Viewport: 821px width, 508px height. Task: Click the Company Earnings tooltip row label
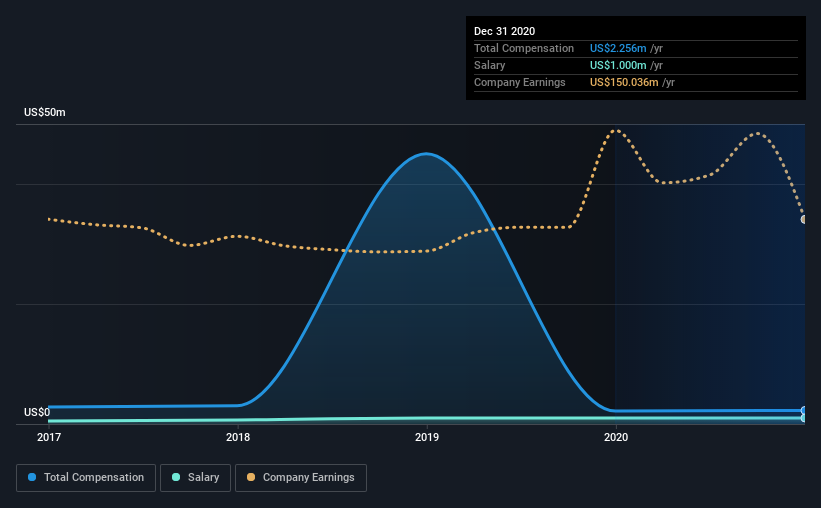pyautogui.click(x=519, y=83)
